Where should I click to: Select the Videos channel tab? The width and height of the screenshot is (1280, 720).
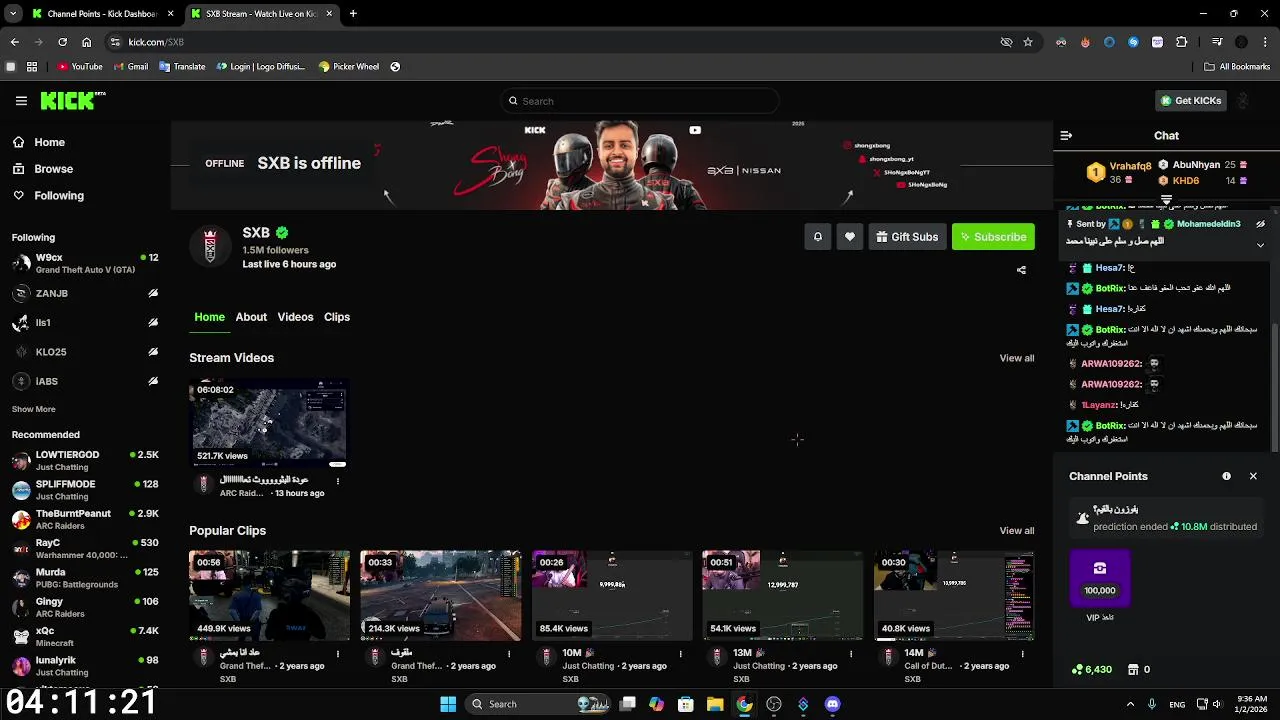click(295, 317)
